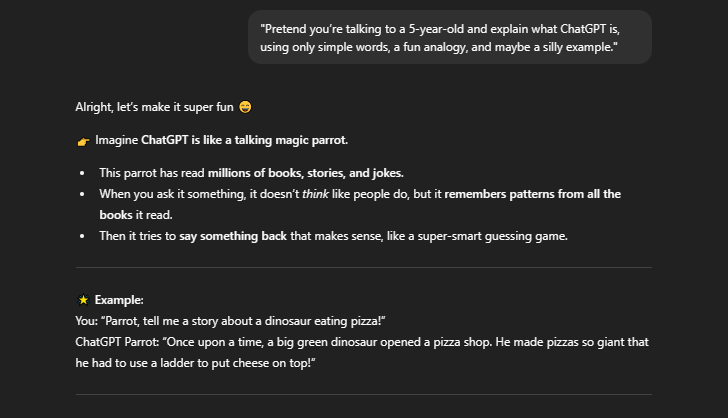Image resolution: width=728 pixels, height=418 pixels.
Task: Click the grinning face emoji after 'super fun'
Action: click(x=245, y=107)
